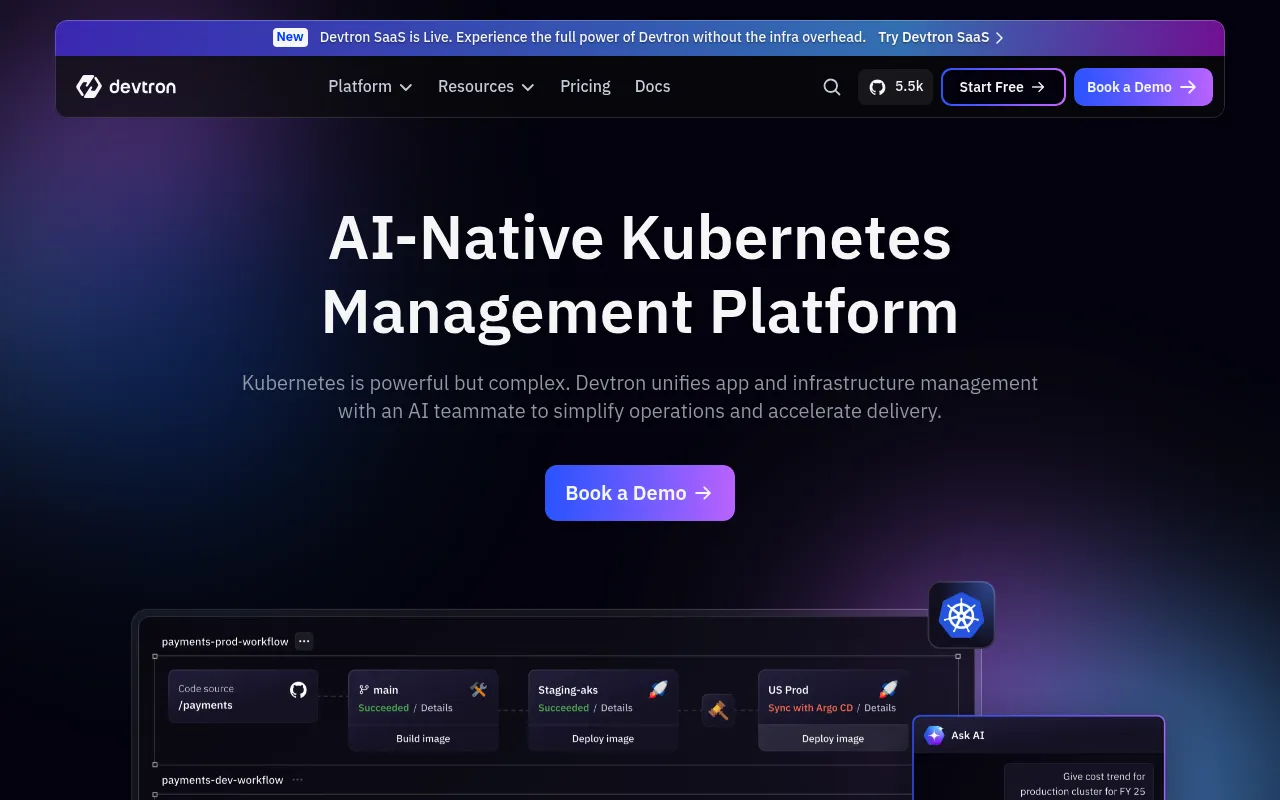Click the large hero Book a Demo button
This screenshot has height=800, width=1280.
pos(640,493)
